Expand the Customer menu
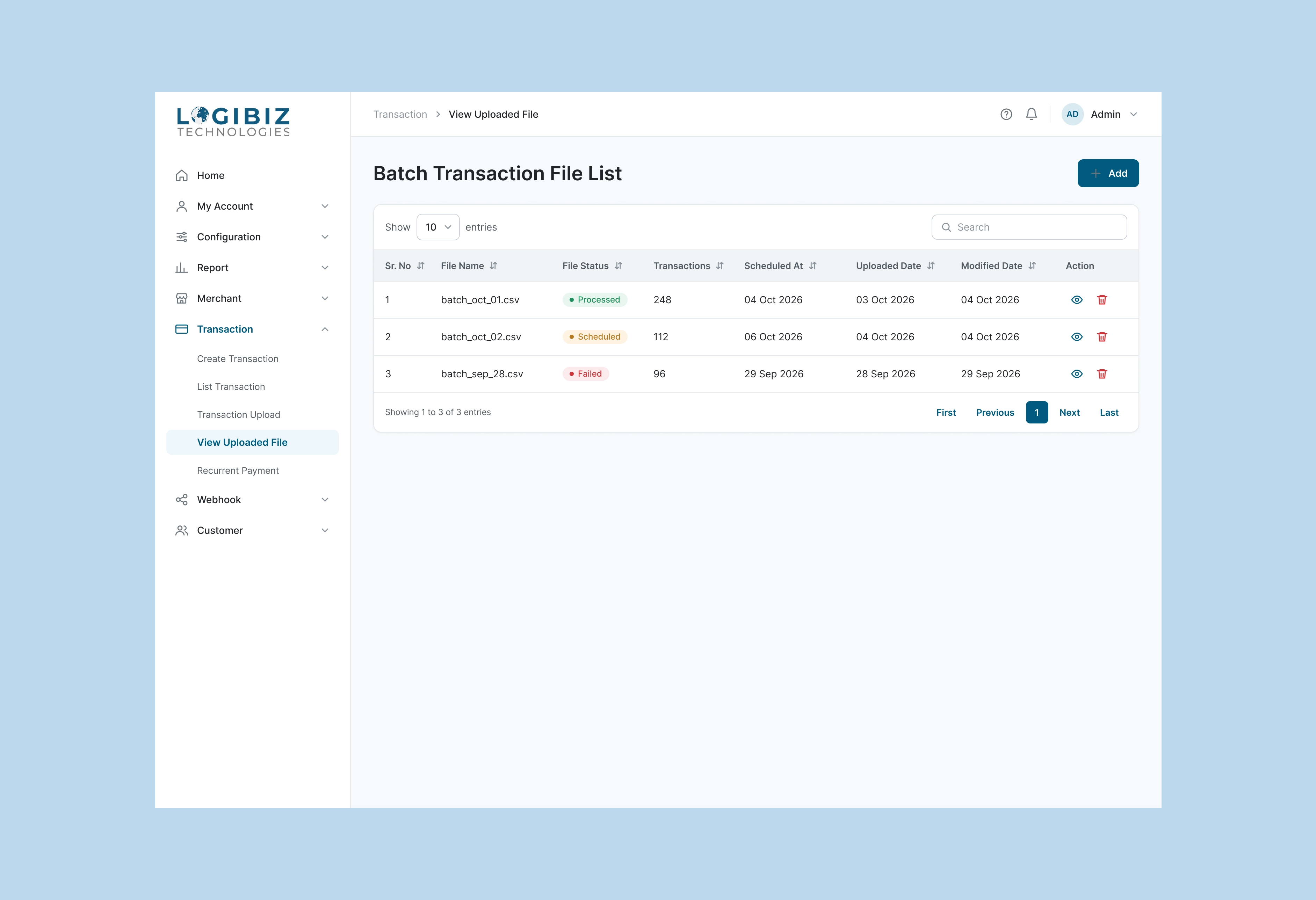 pos(253,530)
